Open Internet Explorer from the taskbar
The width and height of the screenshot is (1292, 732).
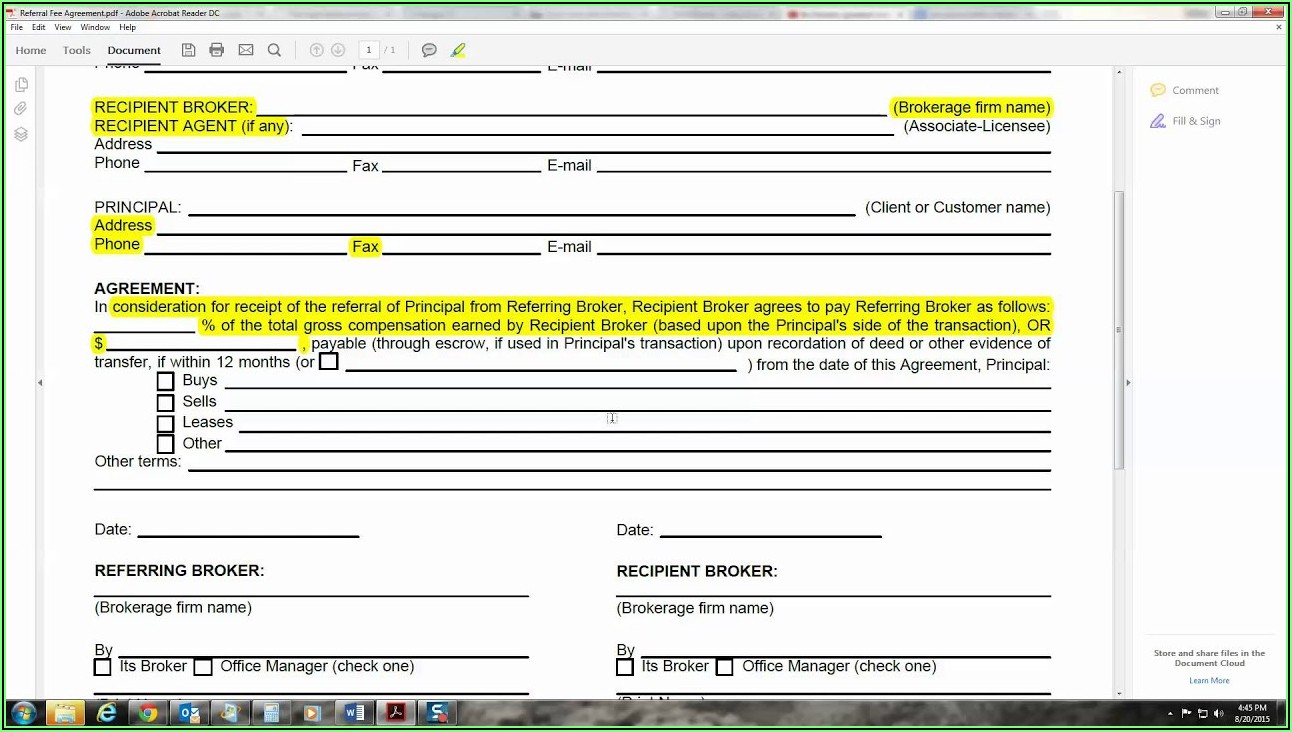[x=107, y=713]
